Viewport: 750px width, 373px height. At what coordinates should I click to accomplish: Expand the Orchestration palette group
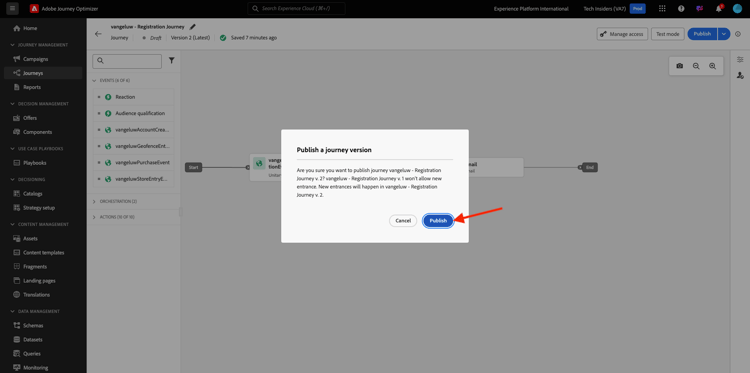(114, 201)
